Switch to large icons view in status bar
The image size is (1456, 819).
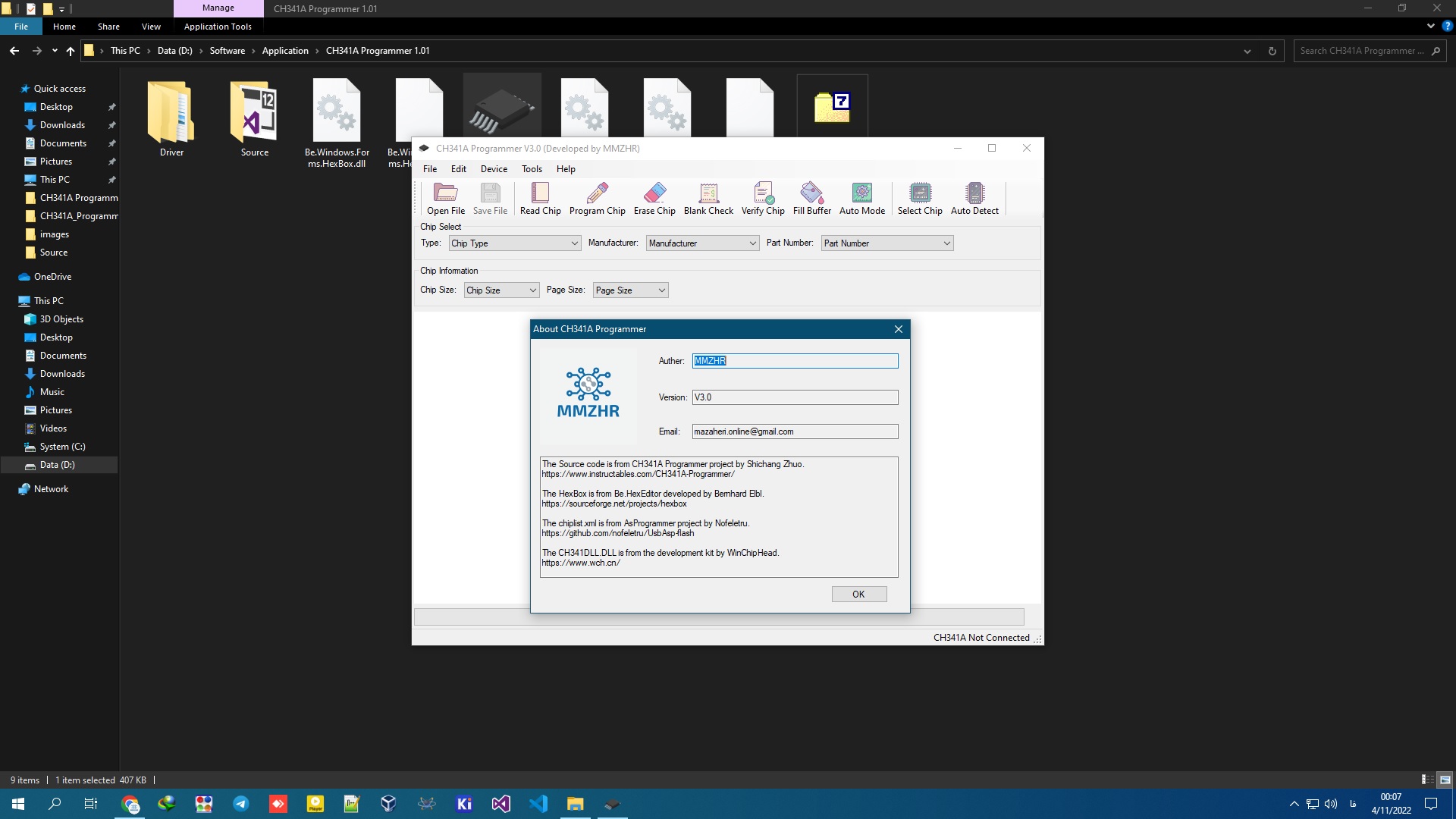[1445, 780]
